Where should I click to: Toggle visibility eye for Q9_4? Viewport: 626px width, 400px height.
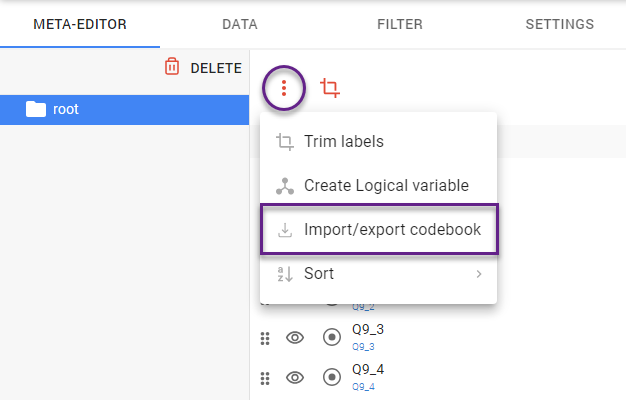295,377
